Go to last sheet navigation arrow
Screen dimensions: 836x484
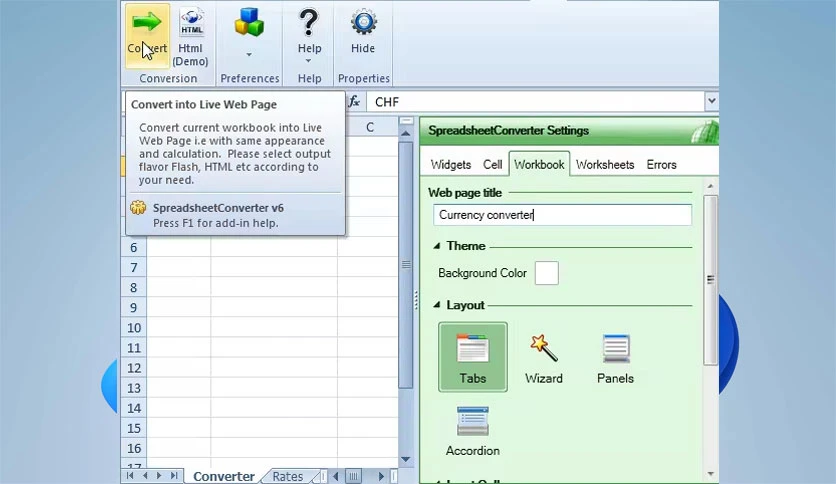pyautogui.click(x=174, y=475)
